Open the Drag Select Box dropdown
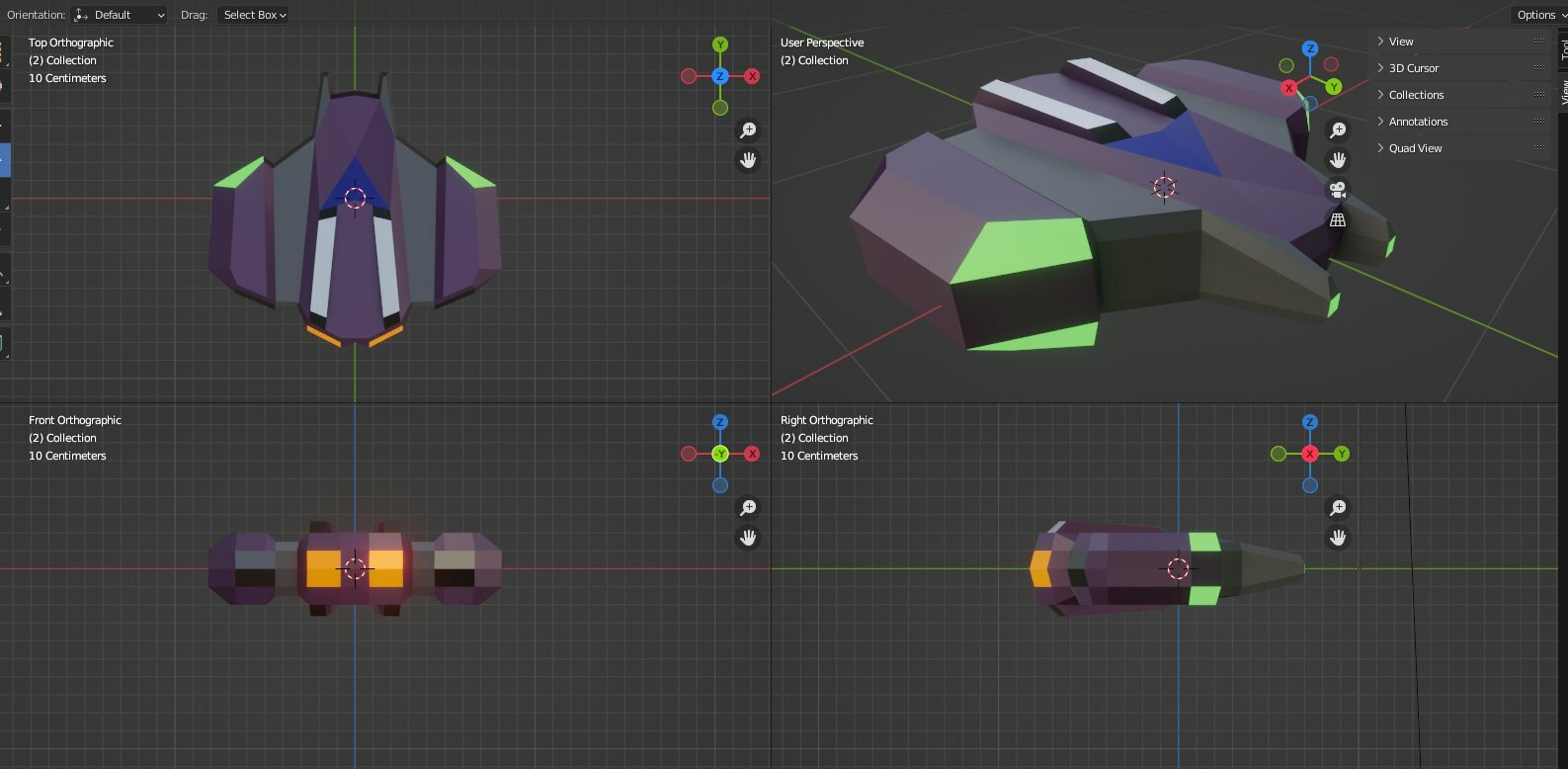The height and width of the screenshot is (769, 1568). (x=254, y=15)
